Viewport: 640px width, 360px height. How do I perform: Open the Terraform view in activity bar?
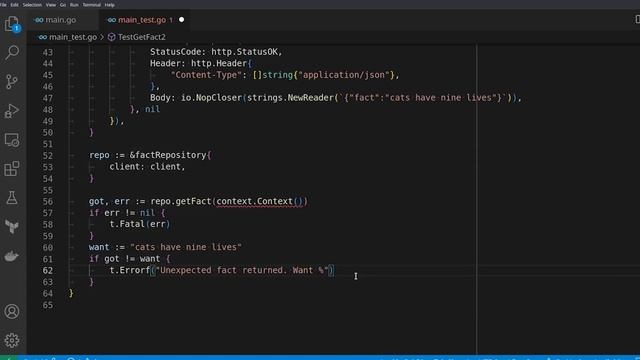[12, 227]
